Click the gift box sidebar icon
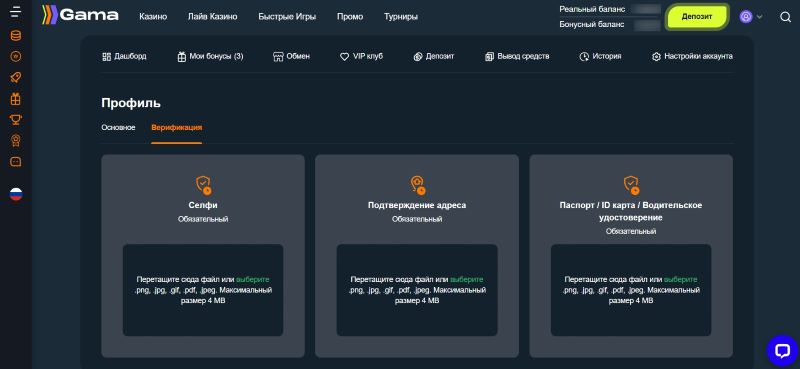Screen dimensions: 800x369 point(16,99)
